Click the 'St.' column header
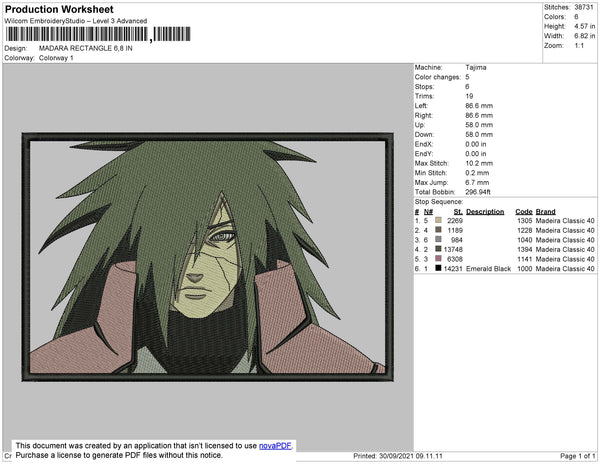600x464 pixels. 458,212
